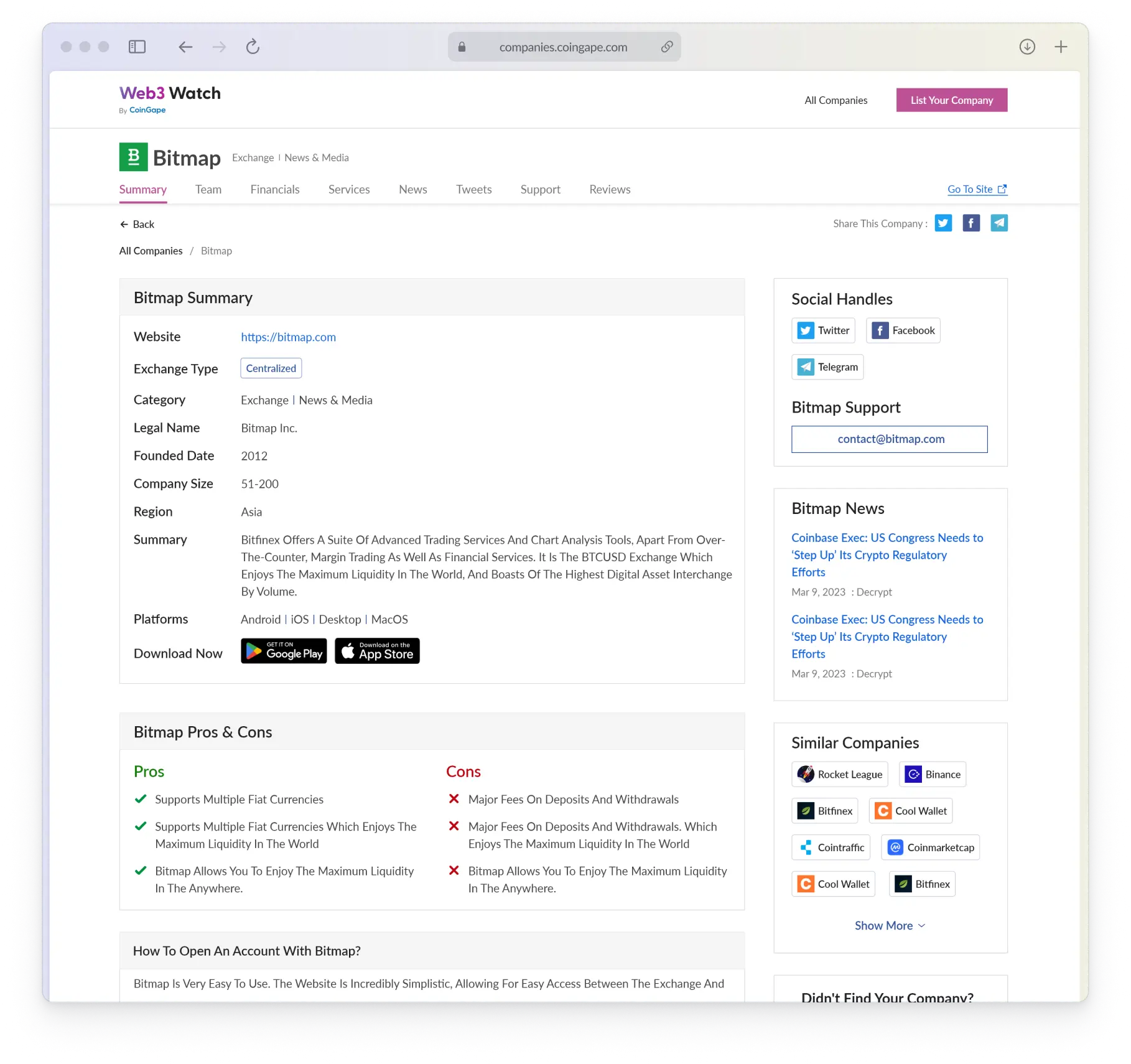1131x1064 pixels.
Task: Open first Bitfnex chip beside Cool Wallet
Action: coord(825,811)
